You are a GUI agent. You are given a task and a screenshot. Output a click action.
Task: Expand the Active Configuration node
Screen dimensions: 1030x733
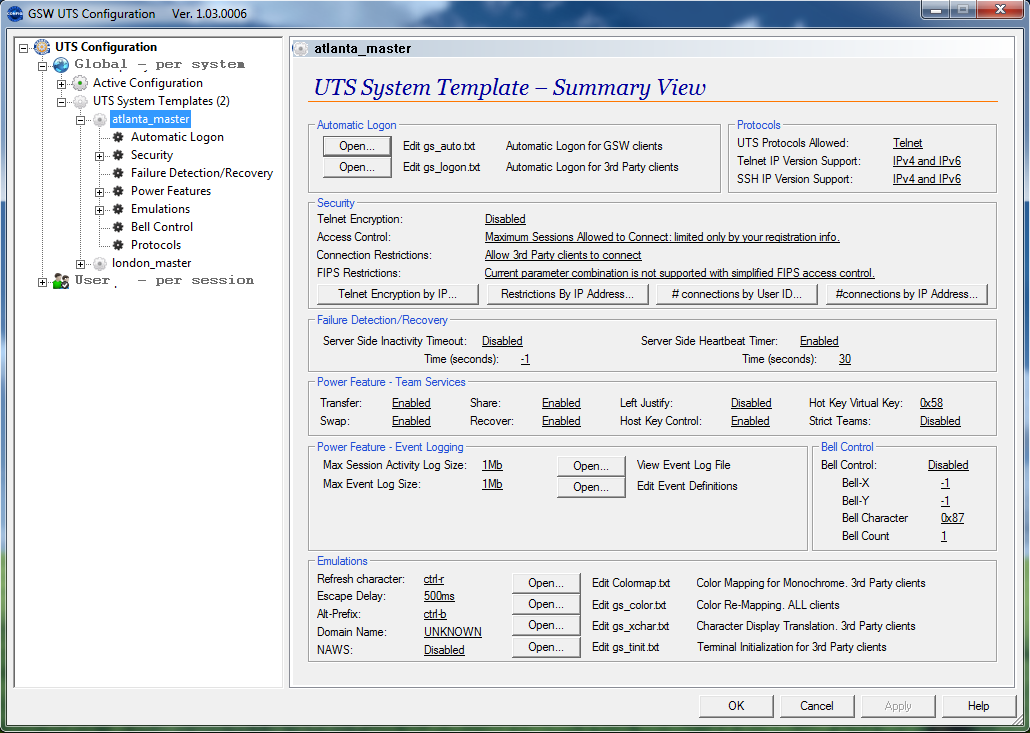62,83
